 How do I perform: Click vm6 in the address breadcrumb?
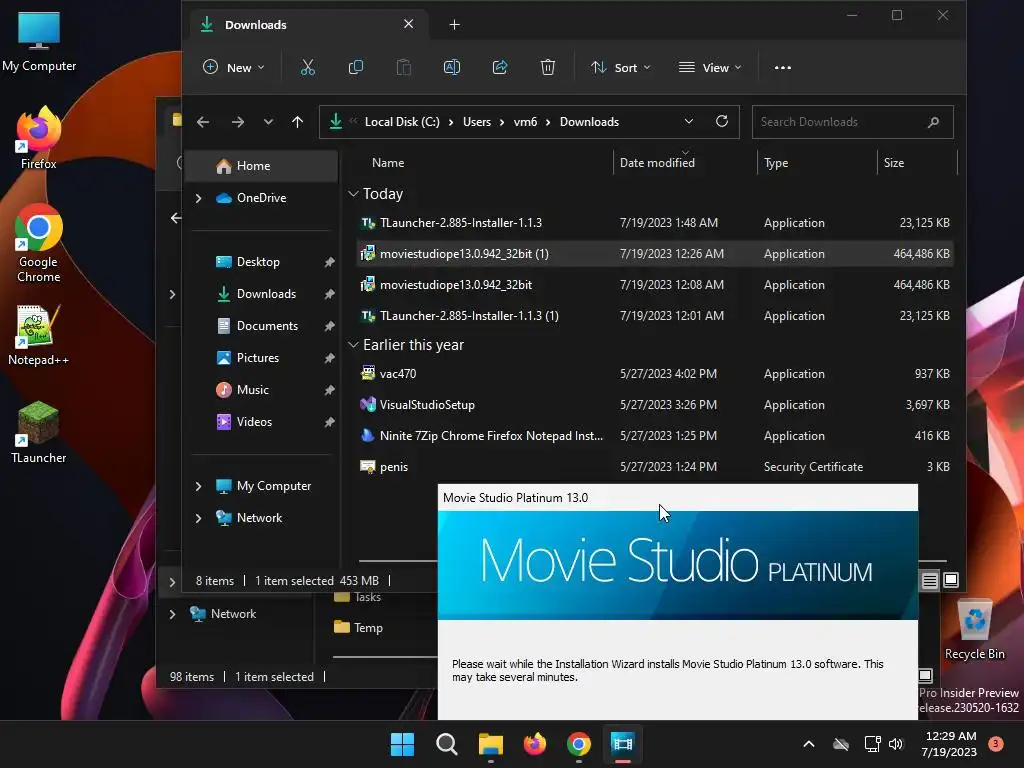525,122
